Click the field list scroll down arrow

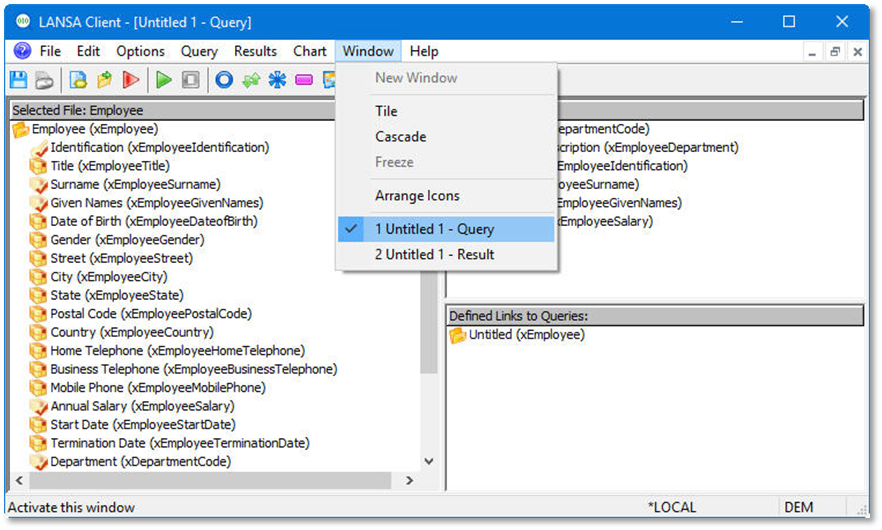pos(429,462)
